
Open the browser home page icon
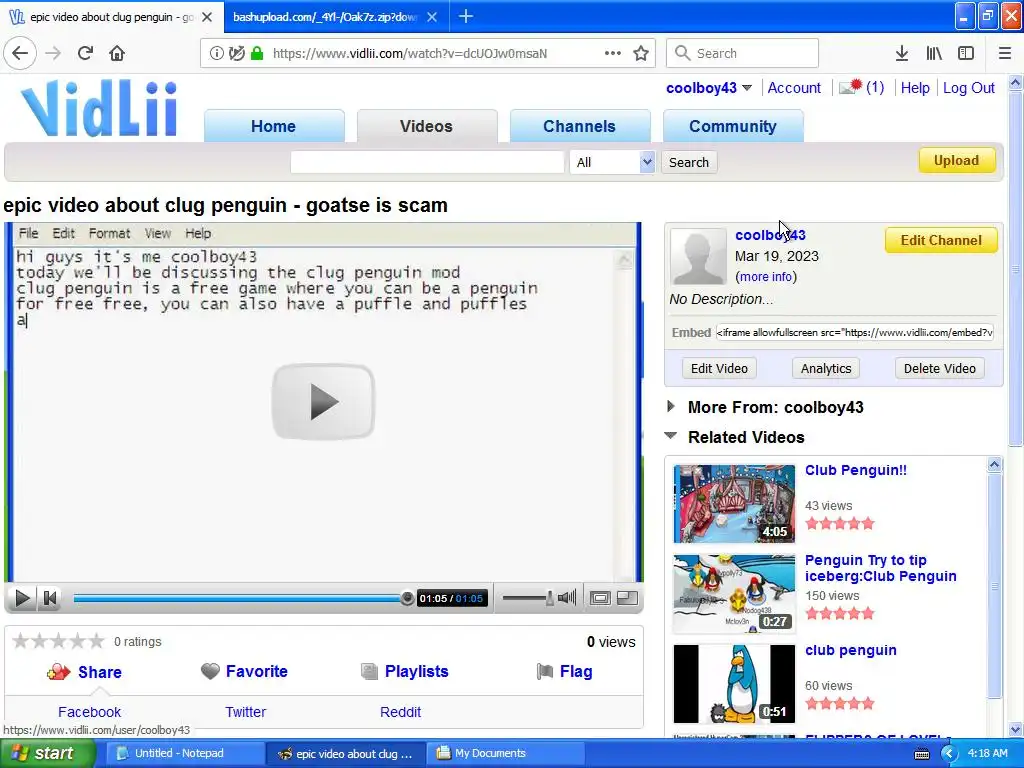click(117, 54)
